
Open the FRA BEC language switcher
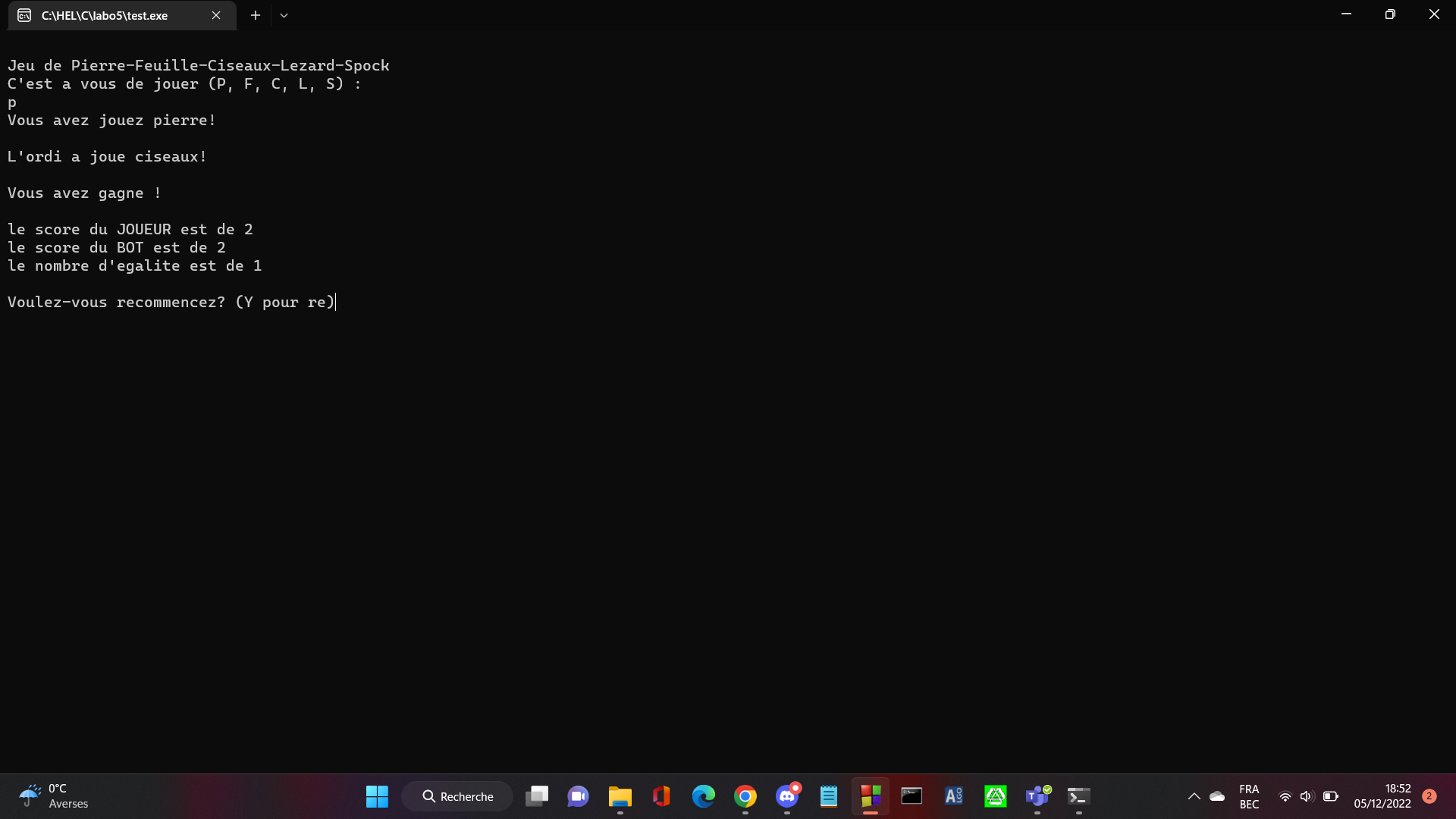(1249, 796)
